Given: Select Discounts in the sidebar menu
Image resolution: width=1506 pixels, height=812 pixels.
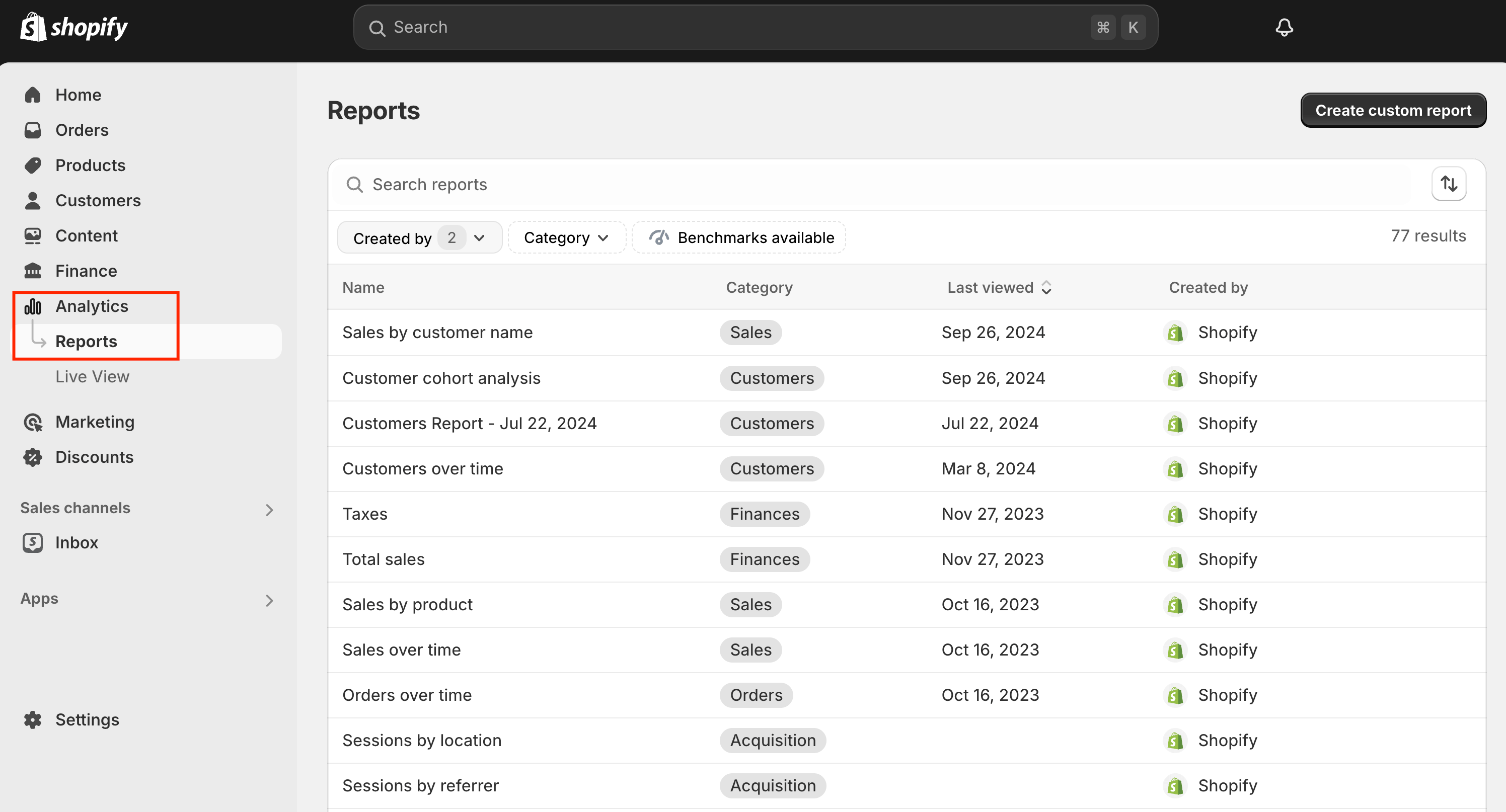Looking at the screenshot, I should 94,457.
